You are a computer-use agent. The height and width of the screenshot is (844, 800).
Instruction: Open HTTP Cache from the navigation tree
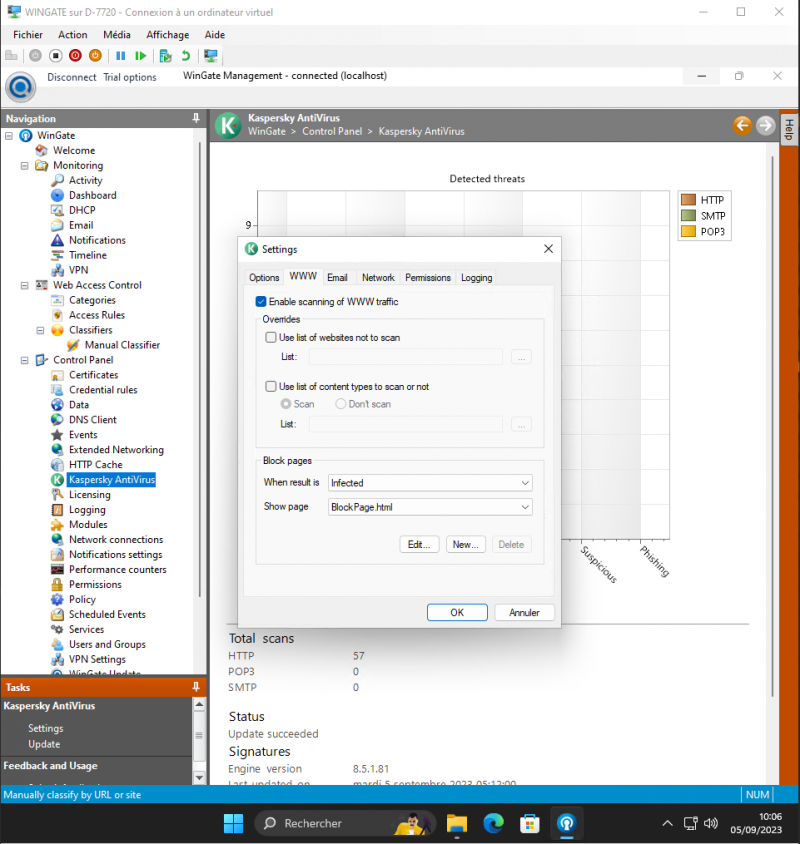pyautogui.click(x=95, y=465)
